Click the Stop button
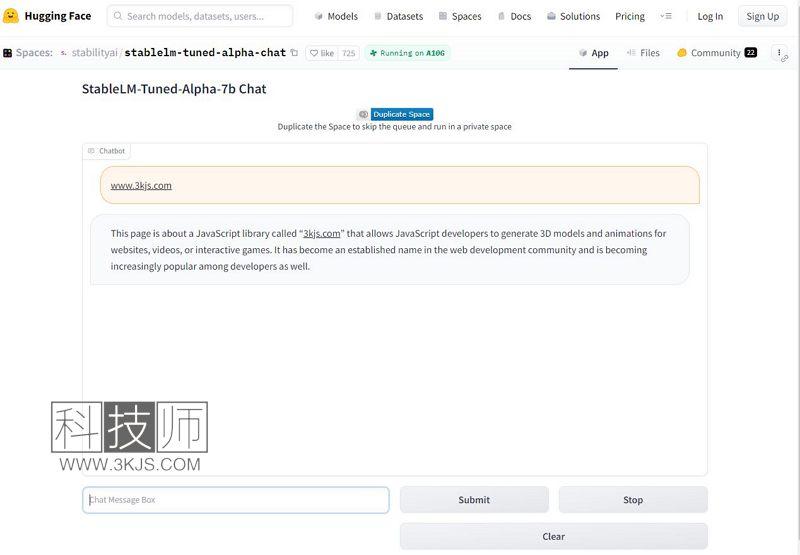This screenshot has height=555, width=800. pyautogui.click(x=633, y=500)
